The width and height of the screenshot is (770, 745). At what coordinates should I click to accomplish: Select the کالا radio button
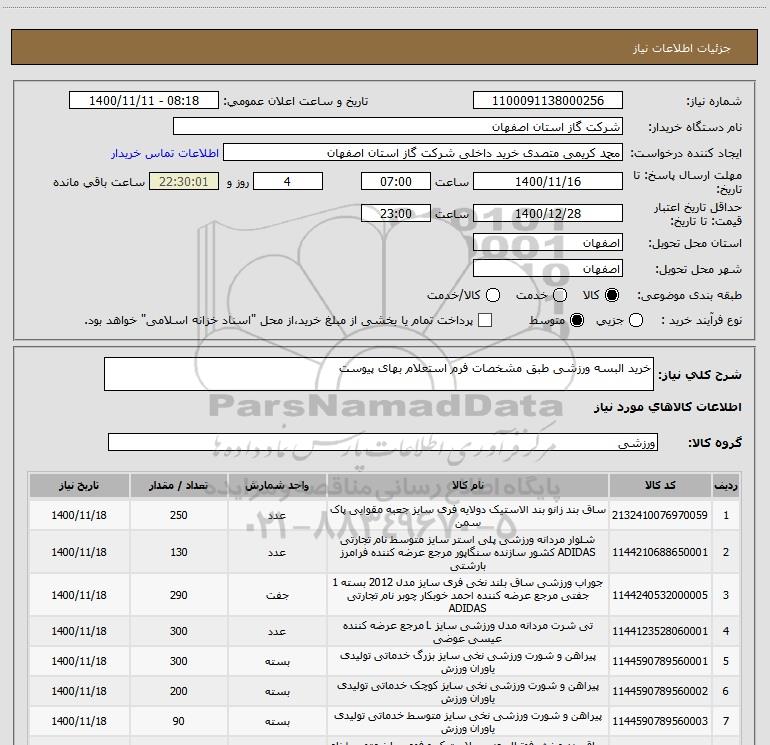[x=612, y=295]
